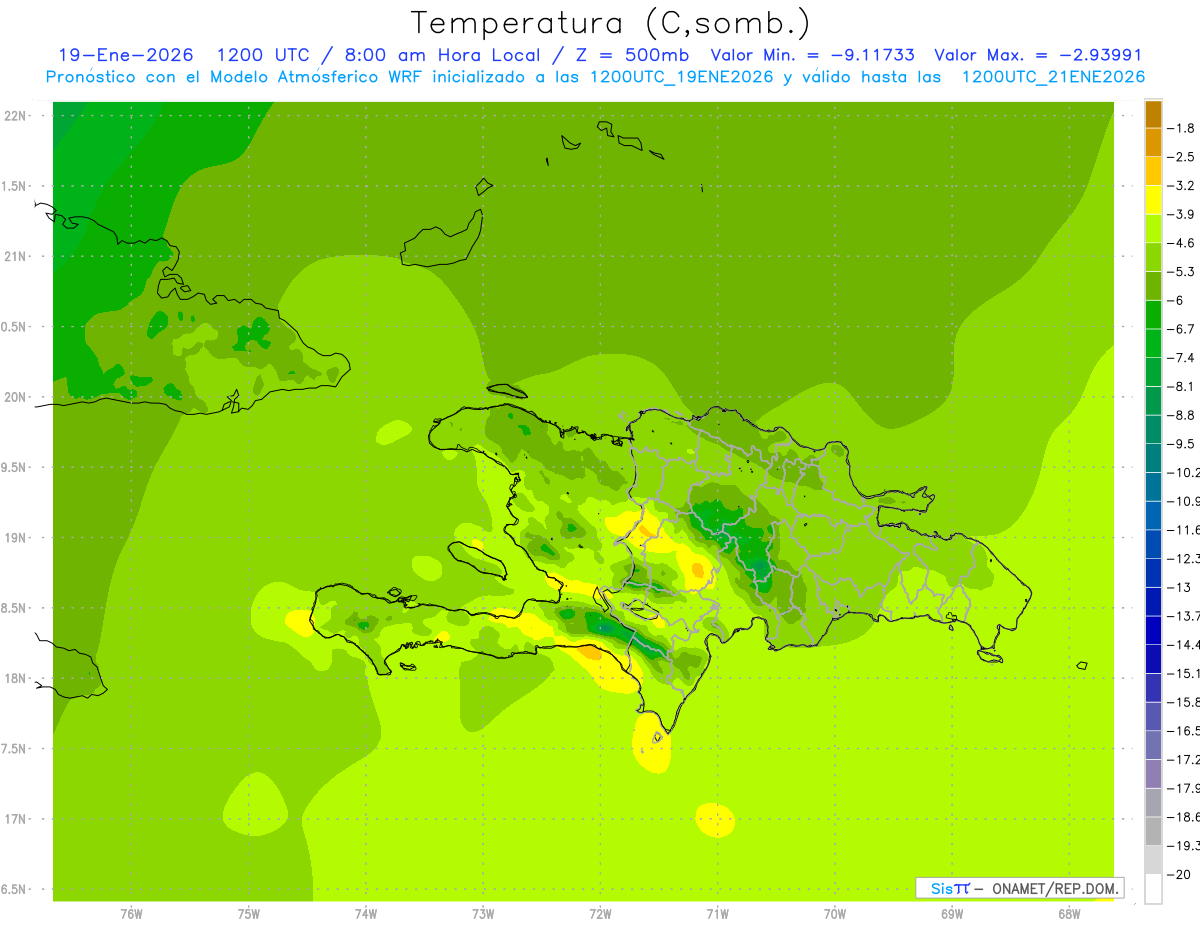Pick the blue swatch between -13 and -13.7
1200x927 pixels.
coord(1153,602)
